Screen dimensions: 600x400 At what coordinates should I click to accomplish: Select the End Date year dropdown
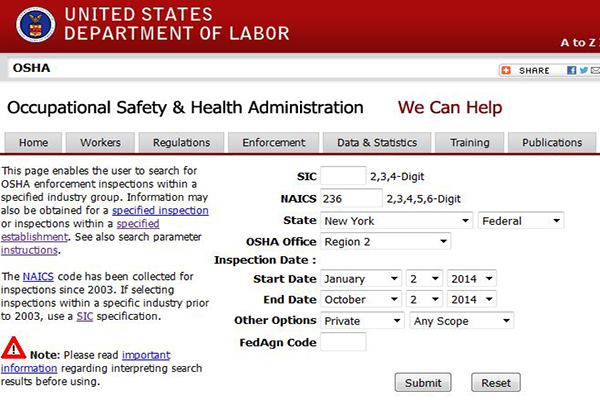[475, 300]
